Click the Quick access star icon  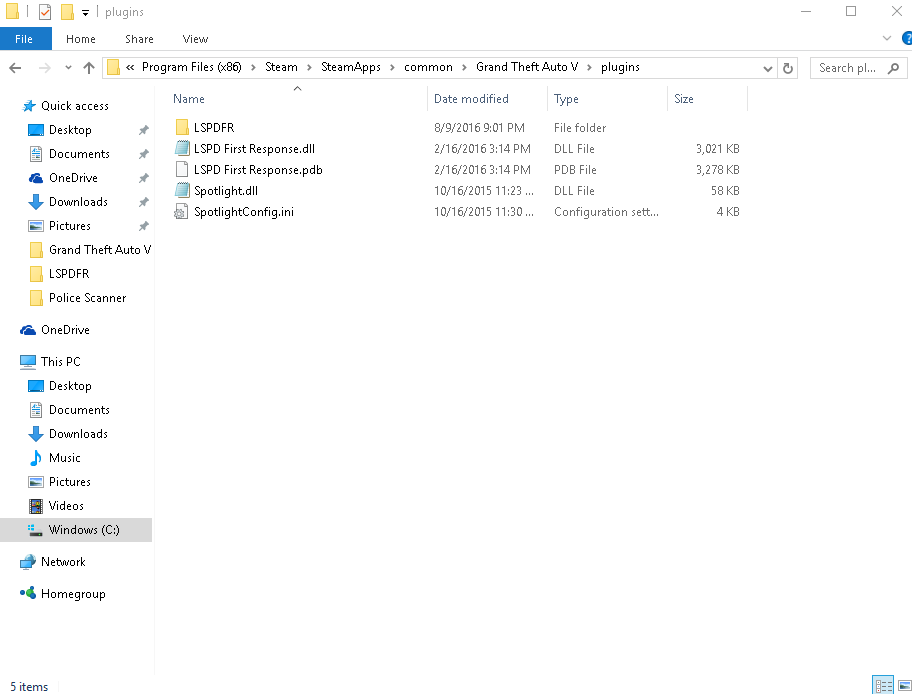tap(28, 106)
